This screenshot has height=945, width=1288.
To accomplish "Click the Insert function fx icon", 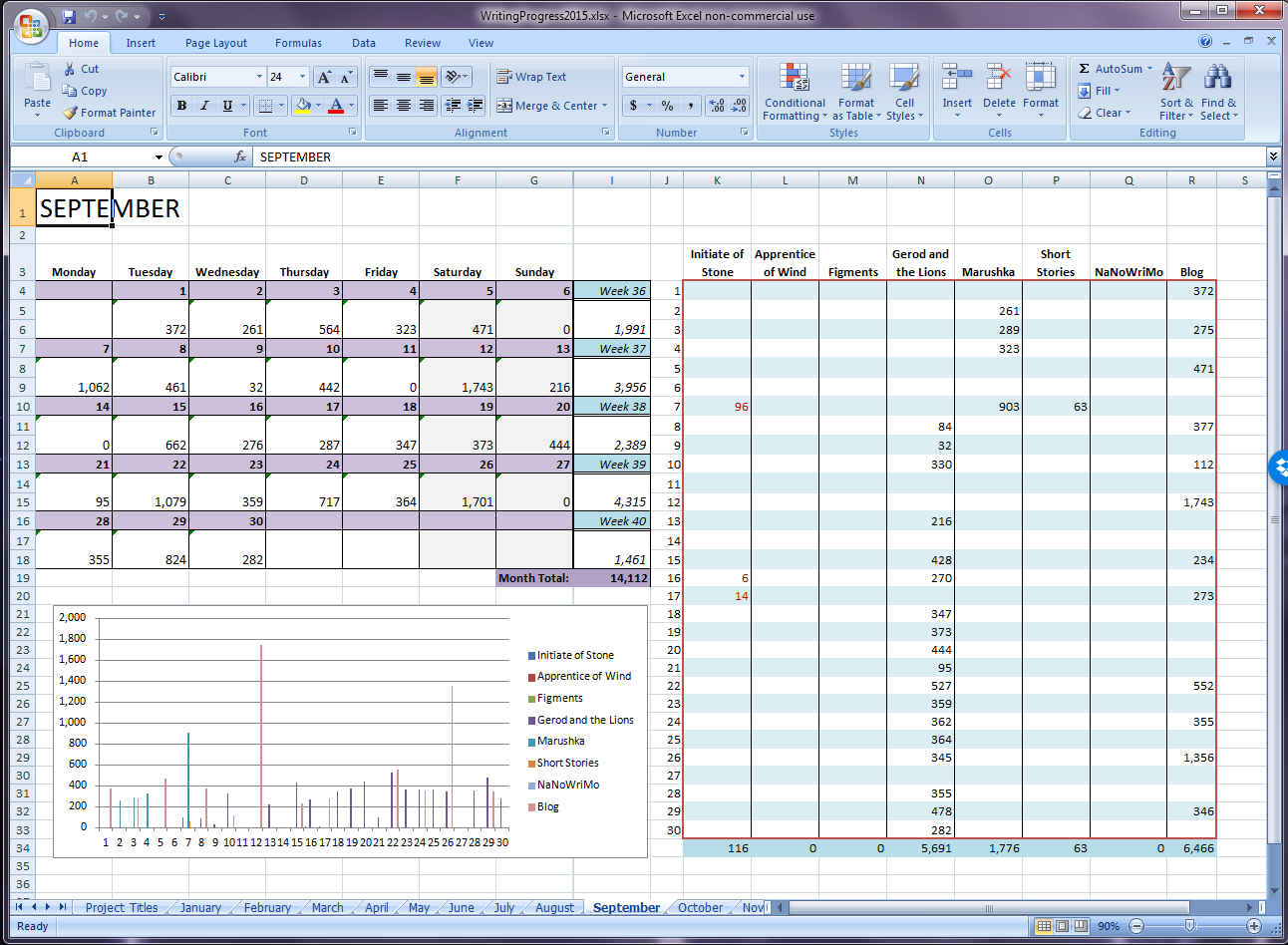I will tap(240, 157).
